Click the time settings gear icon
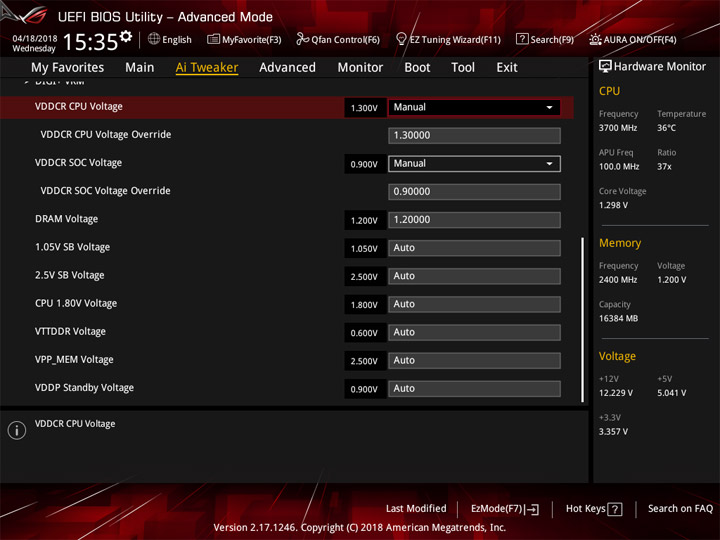This screenshot has height=540, width=720. click(x=126, y=36)
